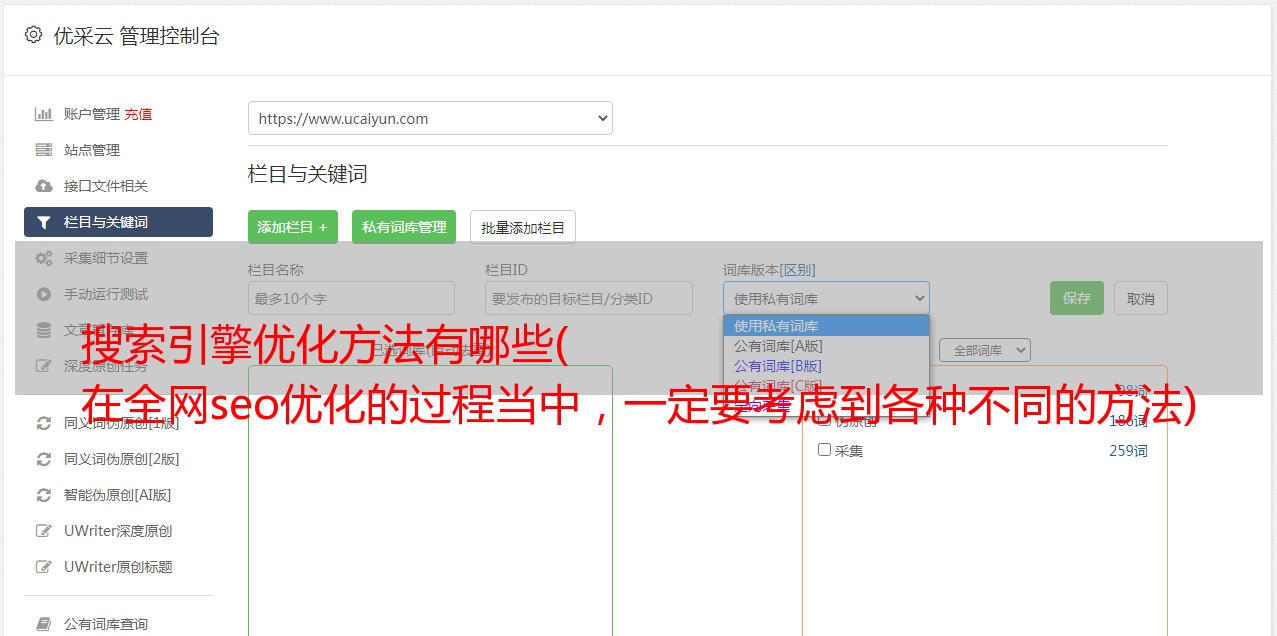Click the 取消 button
The width and height of the screenshot is (1277, 636).
coord(1141,298)
